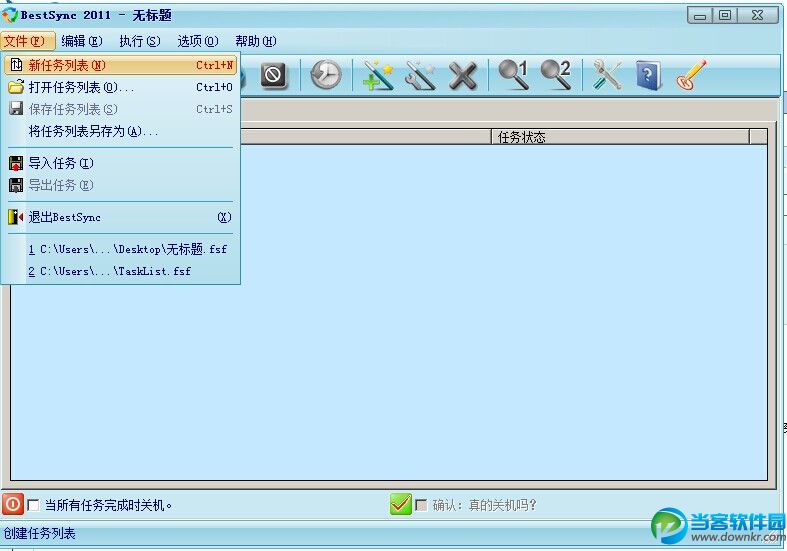Click the 导入任务 floppy icon
Screen dimensions: 787x551
point(16,163)
